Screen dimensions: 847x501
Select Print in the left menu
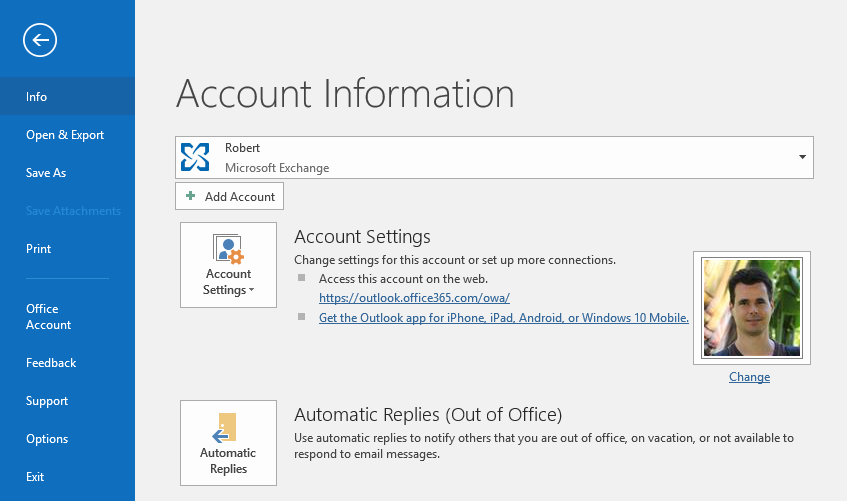tap(39, 249)
